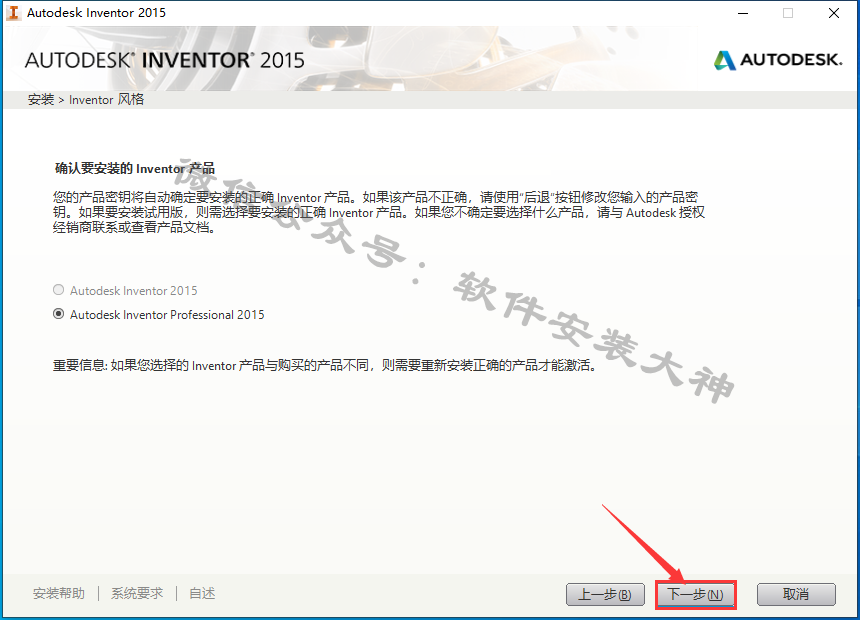860x620 pixels.
Task: Click the 安装 breadcrumb text
Action: pyautogui.click(x=41, y=99)
